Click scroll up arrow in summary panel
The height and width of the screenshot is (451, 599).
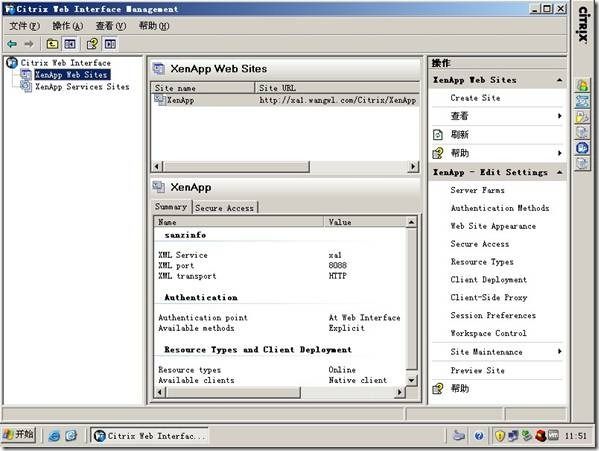411,222
